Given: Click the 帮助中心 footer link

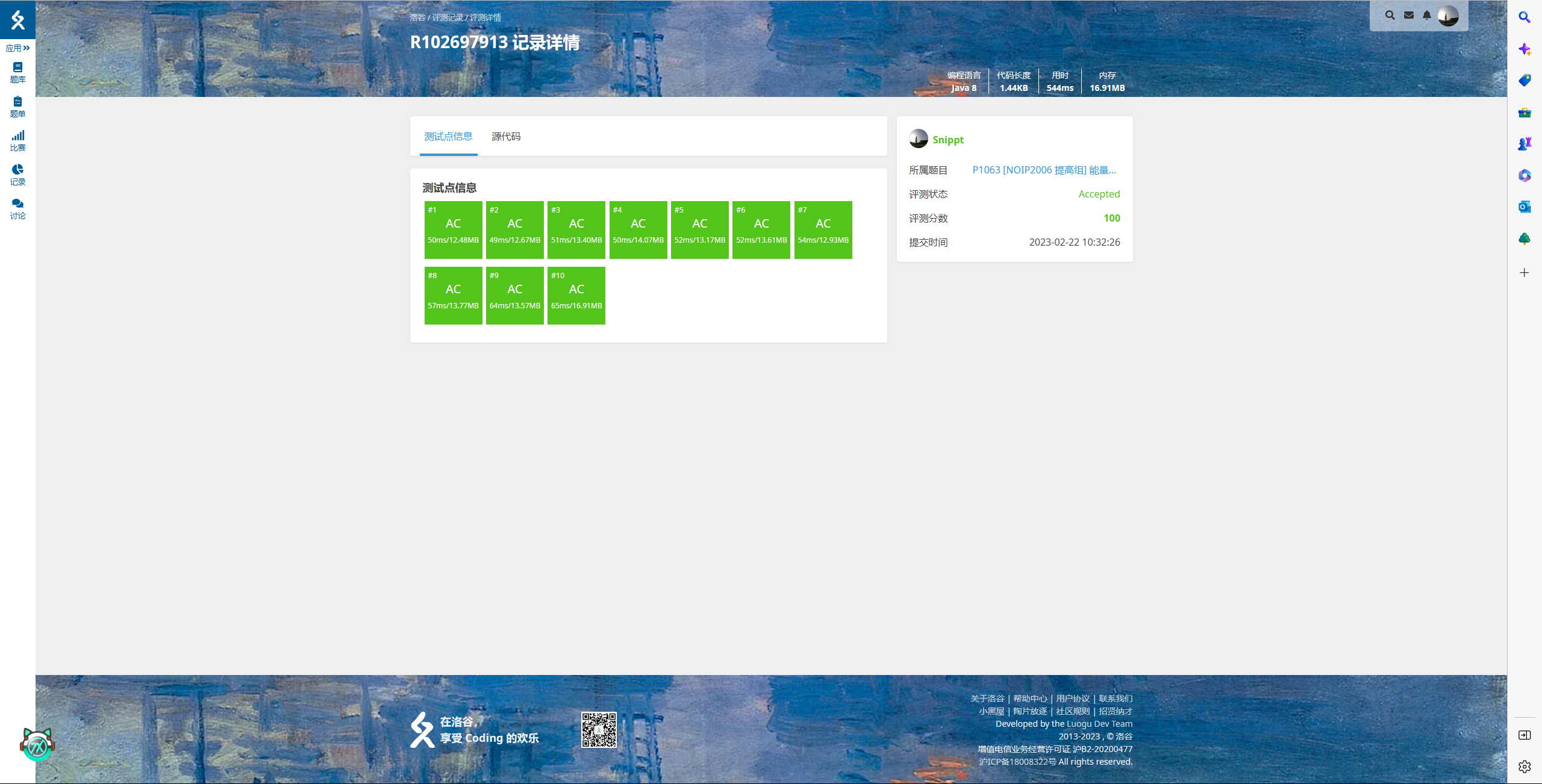Looking at the screenshot, I should pos(1030,698).
